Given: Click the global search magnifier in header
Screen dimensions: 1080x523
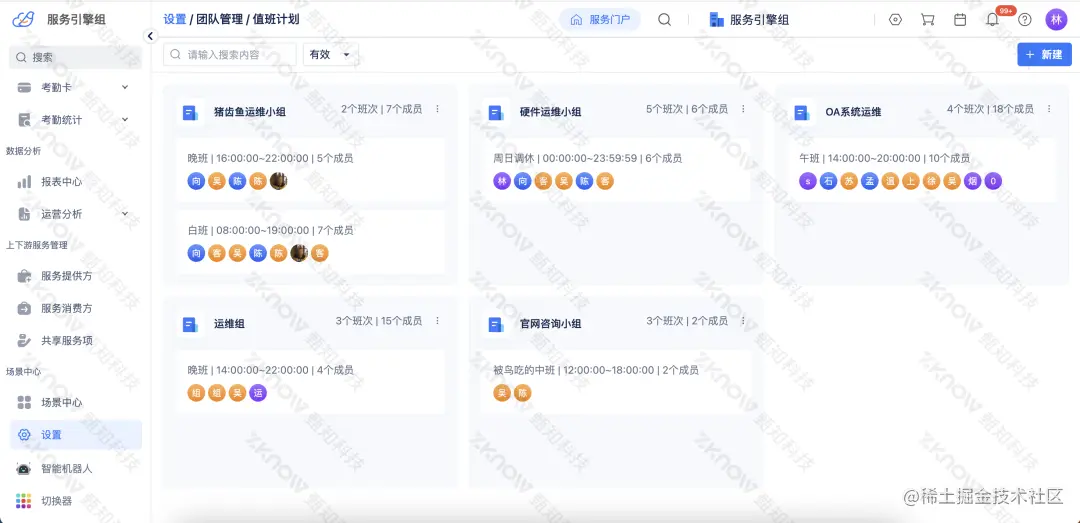Looking at the screenshot, I should 664,19.
